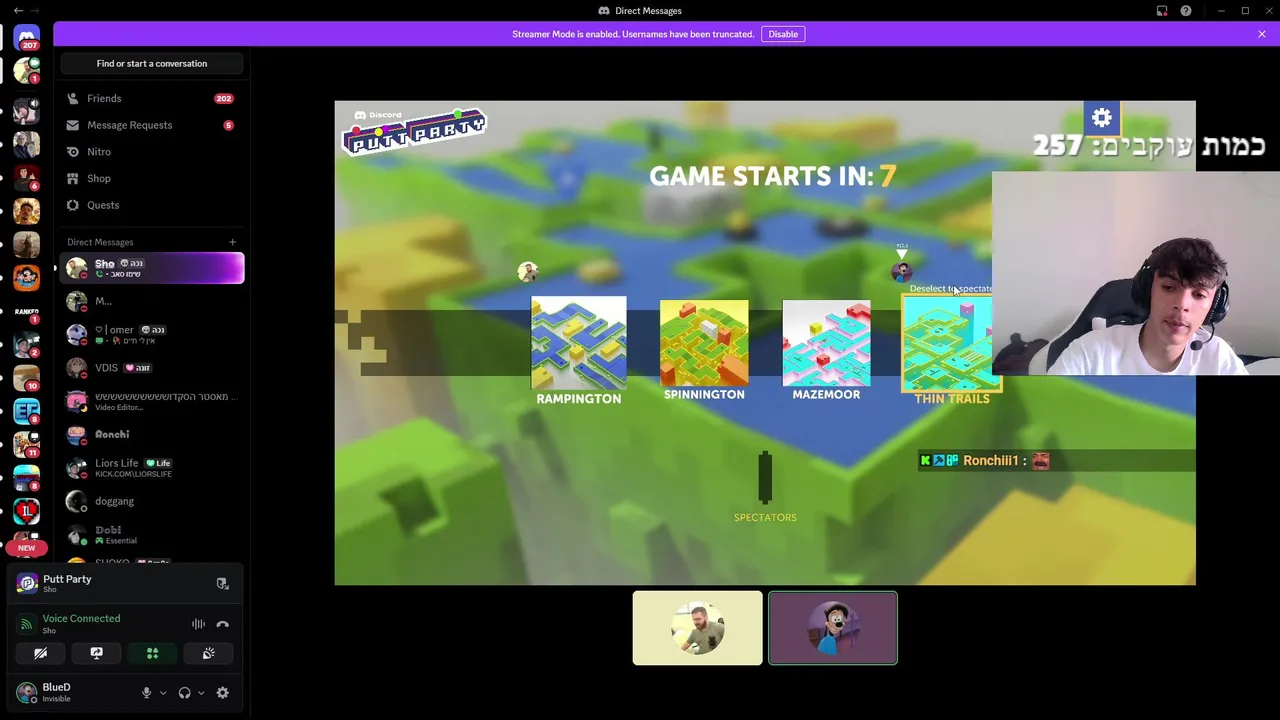
Task: Open the RANKED server icon
Action: click(27, 313)
